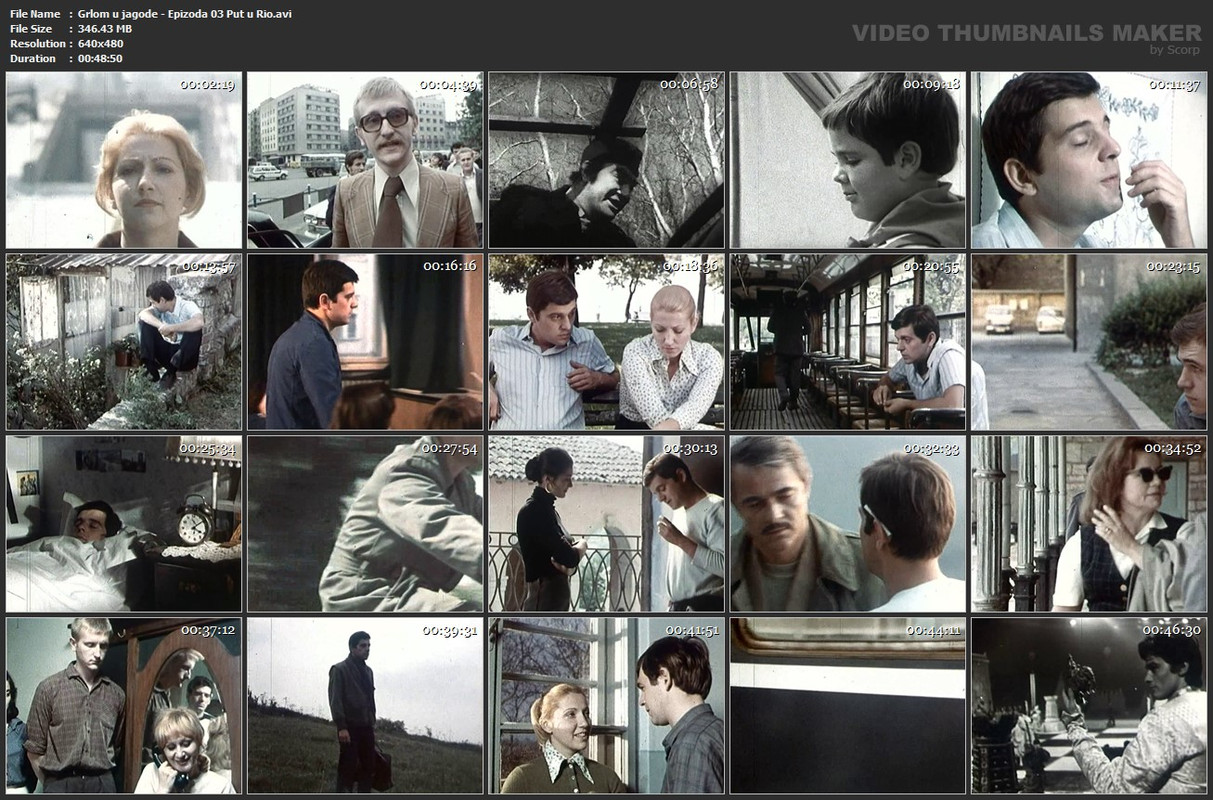
Task: Select the thumbnail at 00:27:54
Action: (365, 524)
